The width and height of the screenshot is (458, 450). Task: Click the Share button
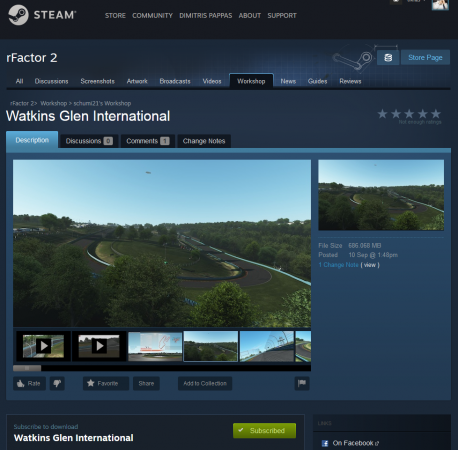pyautogui.click(x=146, y=383)
